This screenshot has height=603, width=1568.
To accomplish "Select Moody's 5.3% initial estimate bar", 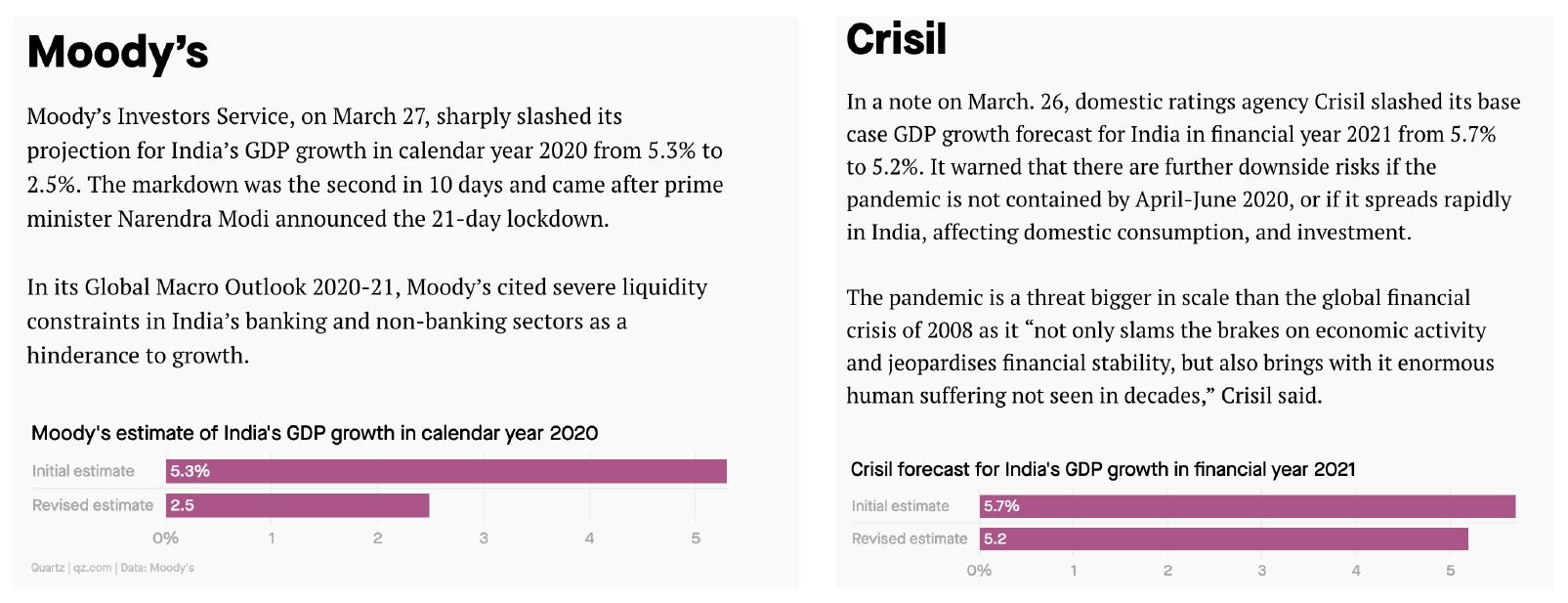I will (x=445, y=471).
